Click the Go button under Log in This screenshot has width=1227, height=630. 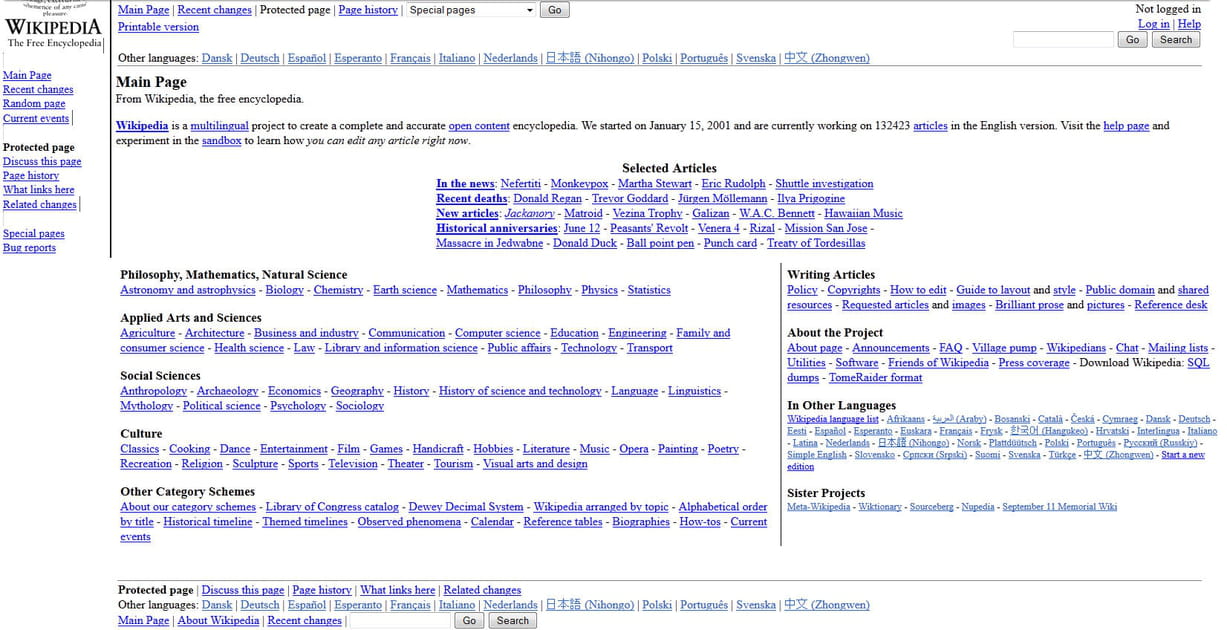coord(1132,40)
